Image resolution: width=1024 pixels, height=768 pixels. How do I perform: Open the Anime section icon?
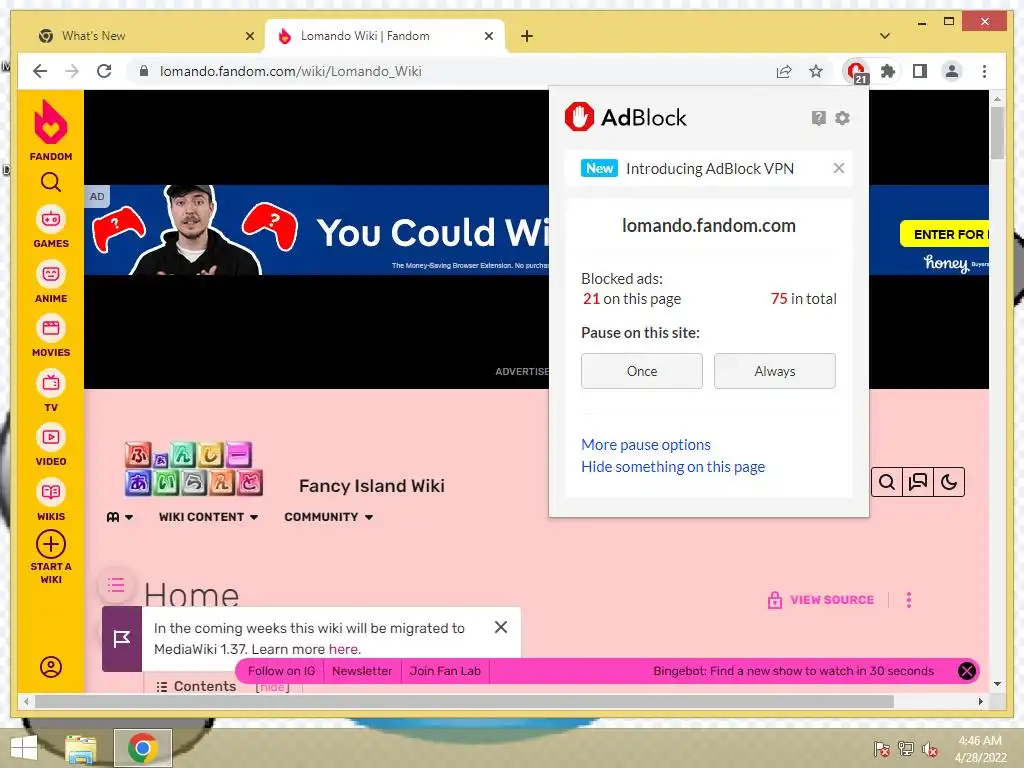pyautogui.click(x=51, y=274)
